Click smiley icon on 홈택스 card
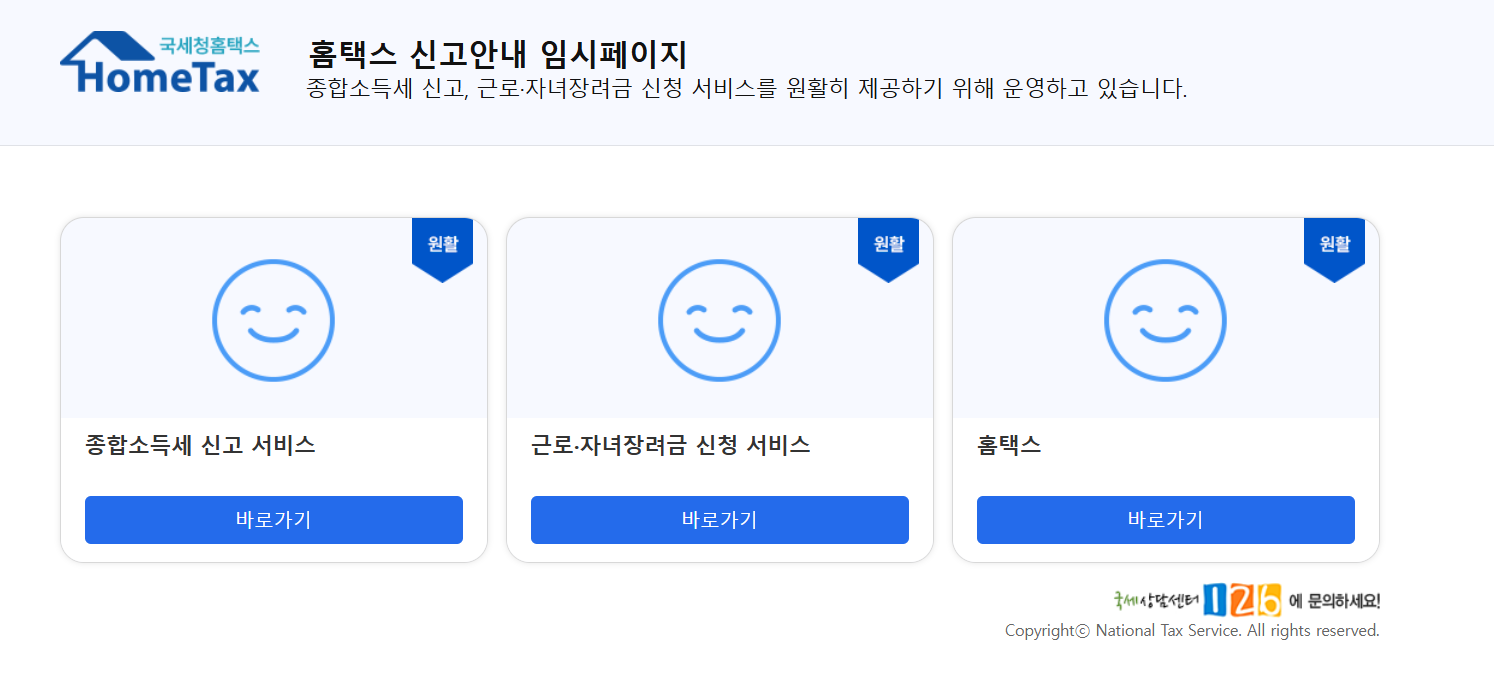 [1165, 320]
